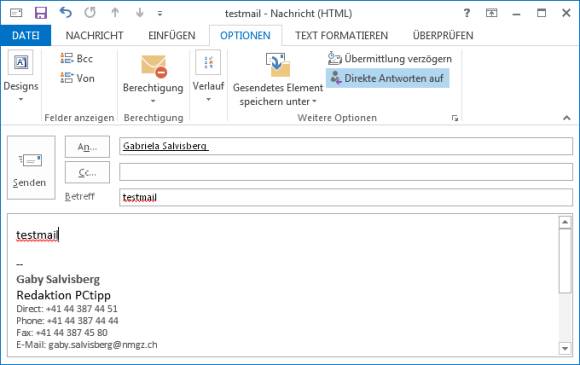
Task: Click the E-Mail gaby.salvisberg@nmgz.ch line
Action: coord(87,345)
